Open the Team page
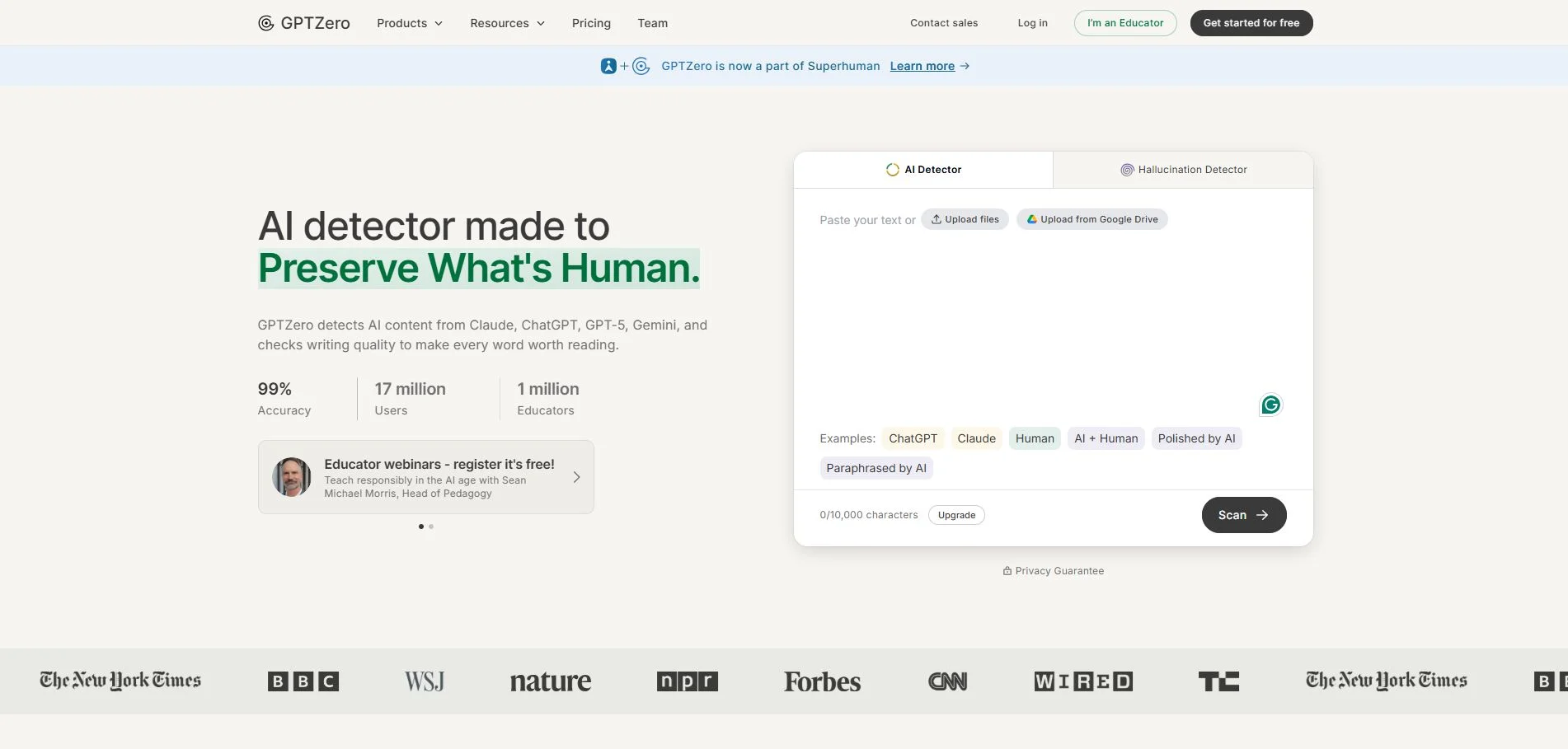This screenshot has width=1568, height=749. tap(652, 23)
